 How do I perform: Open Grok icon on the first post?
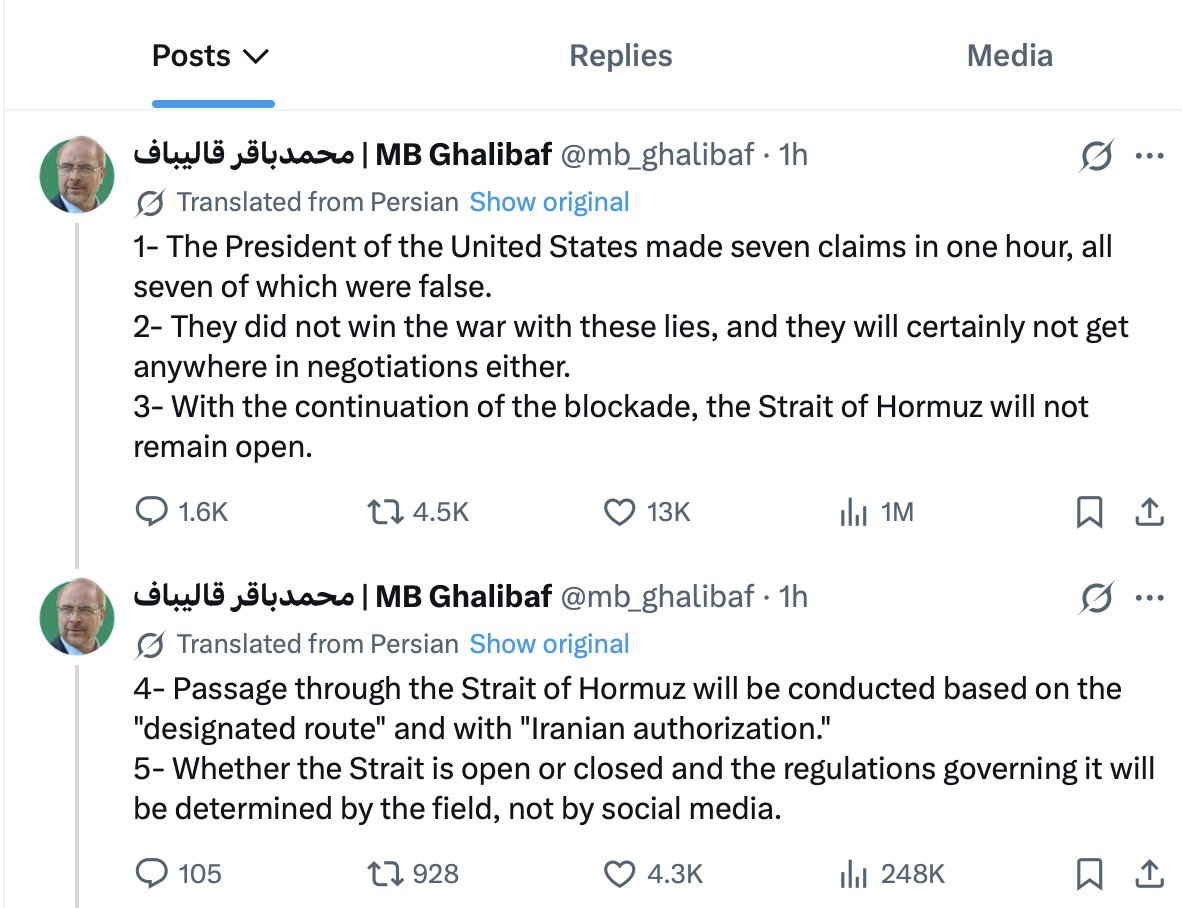pyautogui.click(x=1097, y=156)
